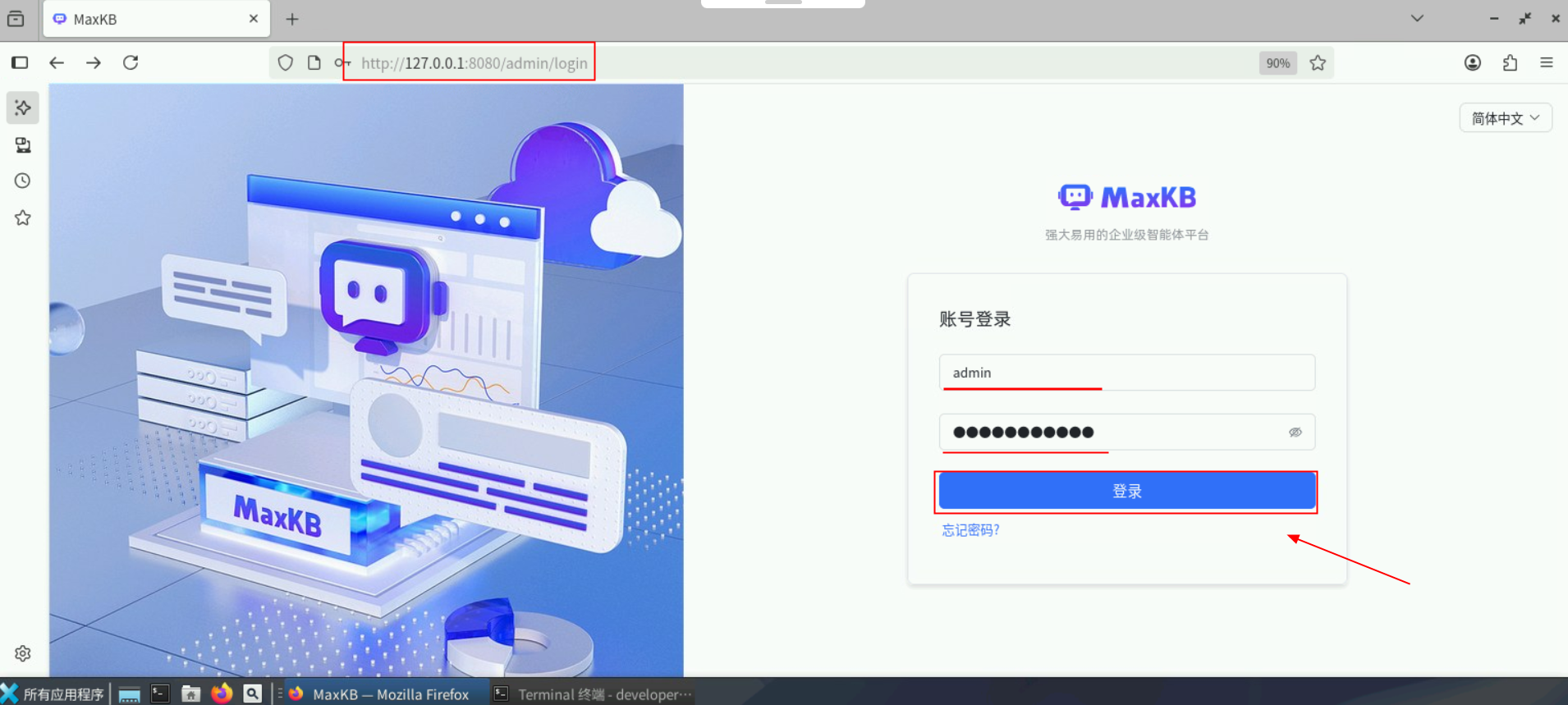Open the list all tabs chevron
1568x705 pixels.
point(1417,19)
